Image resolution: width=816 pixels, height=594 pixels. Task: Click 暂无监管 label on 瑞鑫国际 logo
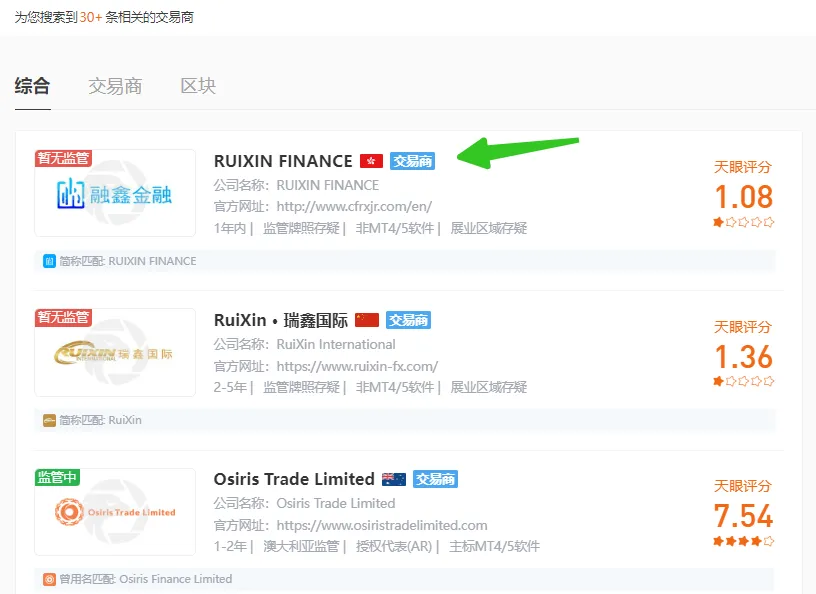(63, 317)
